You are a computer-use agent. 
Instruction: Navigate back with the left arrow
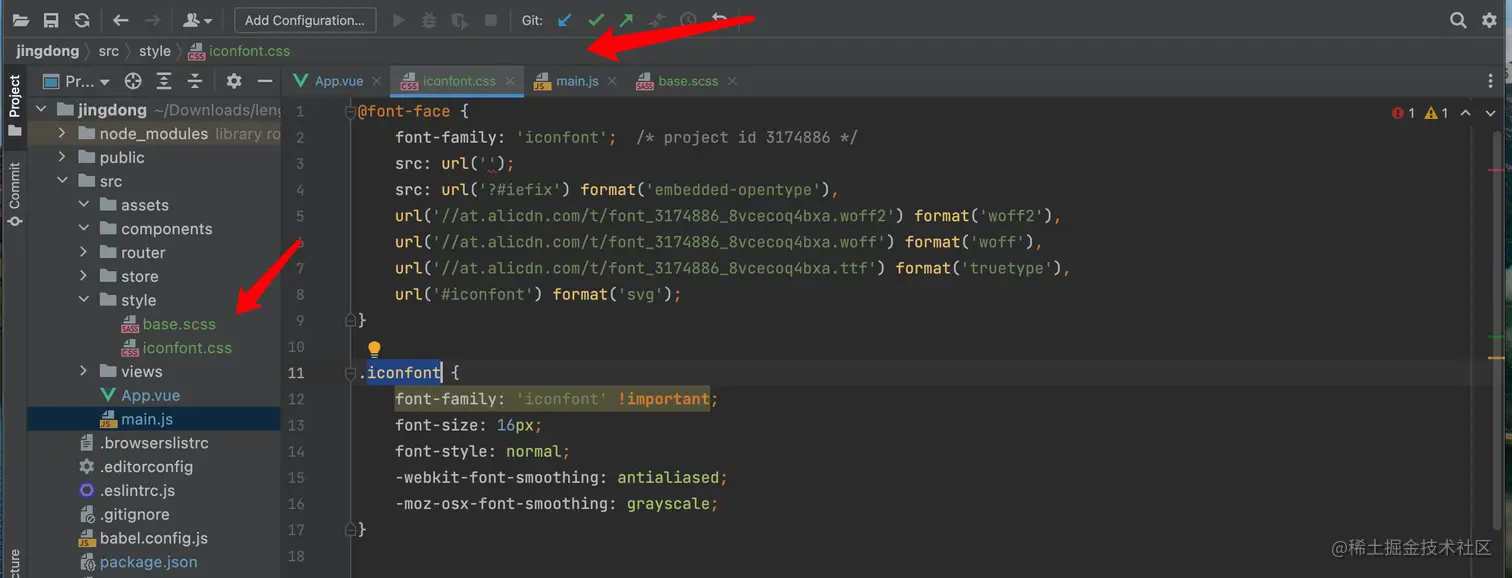pyautogui.click(x=121, y=20)
